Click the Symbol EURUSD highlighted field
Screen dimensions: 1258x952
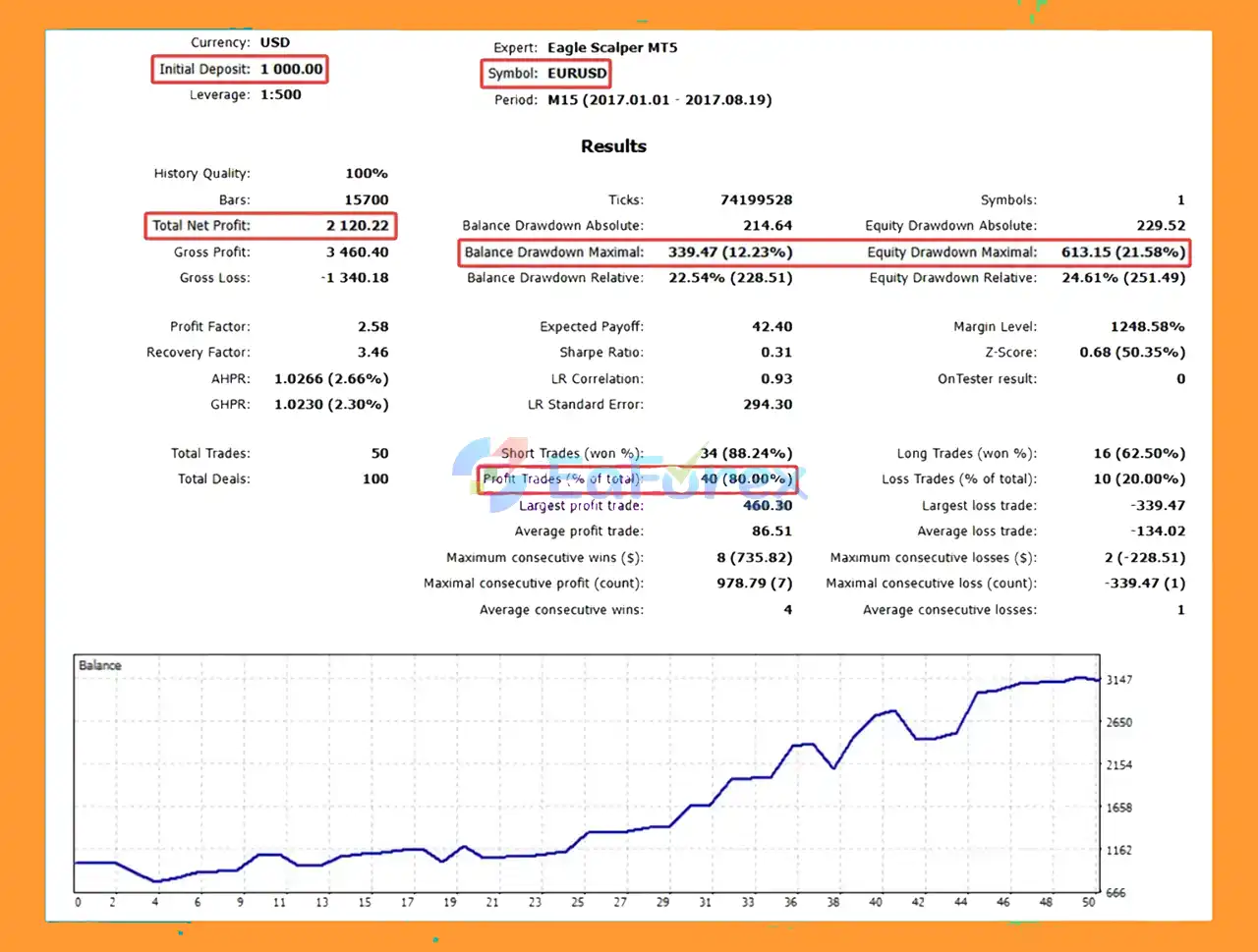tap(546, 74)
